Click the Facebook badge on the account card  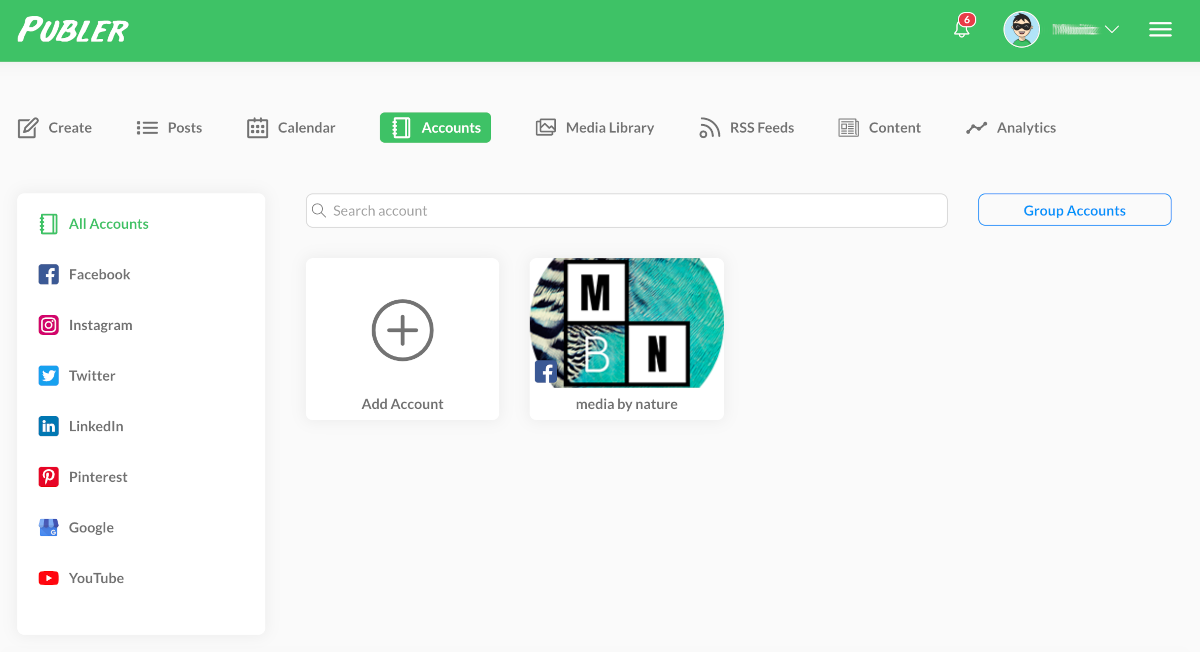click(546, 373)
